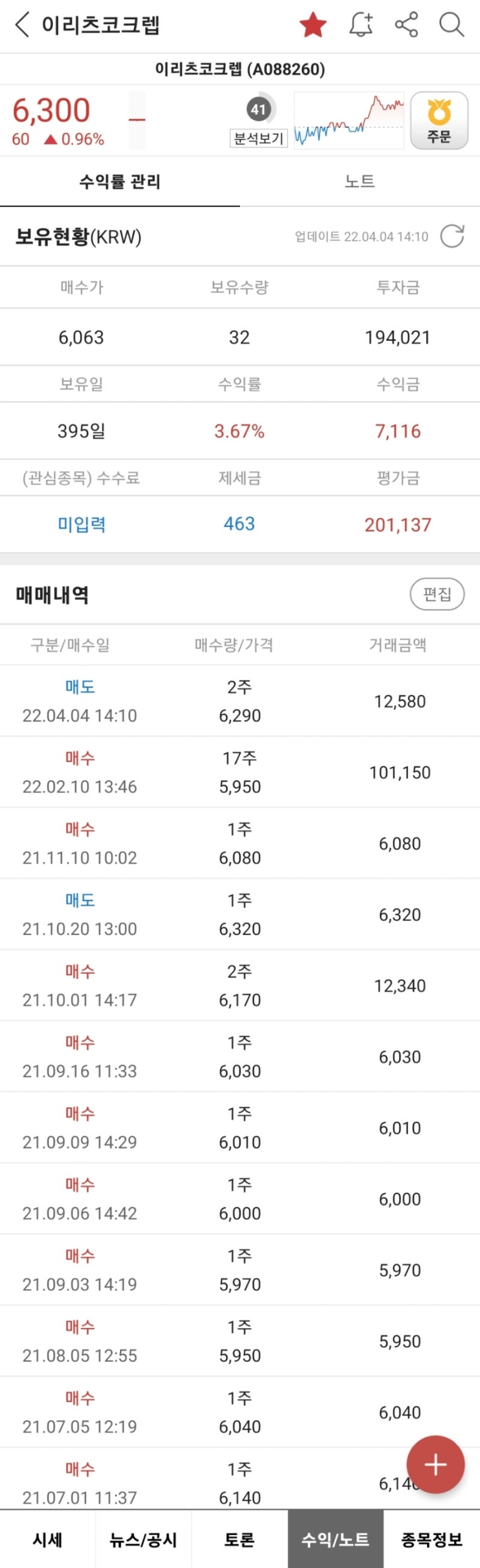Expand the price chart thumbnail
Image resolution: width=480 pixels, height=1568 pixels.
click(349, 120)
